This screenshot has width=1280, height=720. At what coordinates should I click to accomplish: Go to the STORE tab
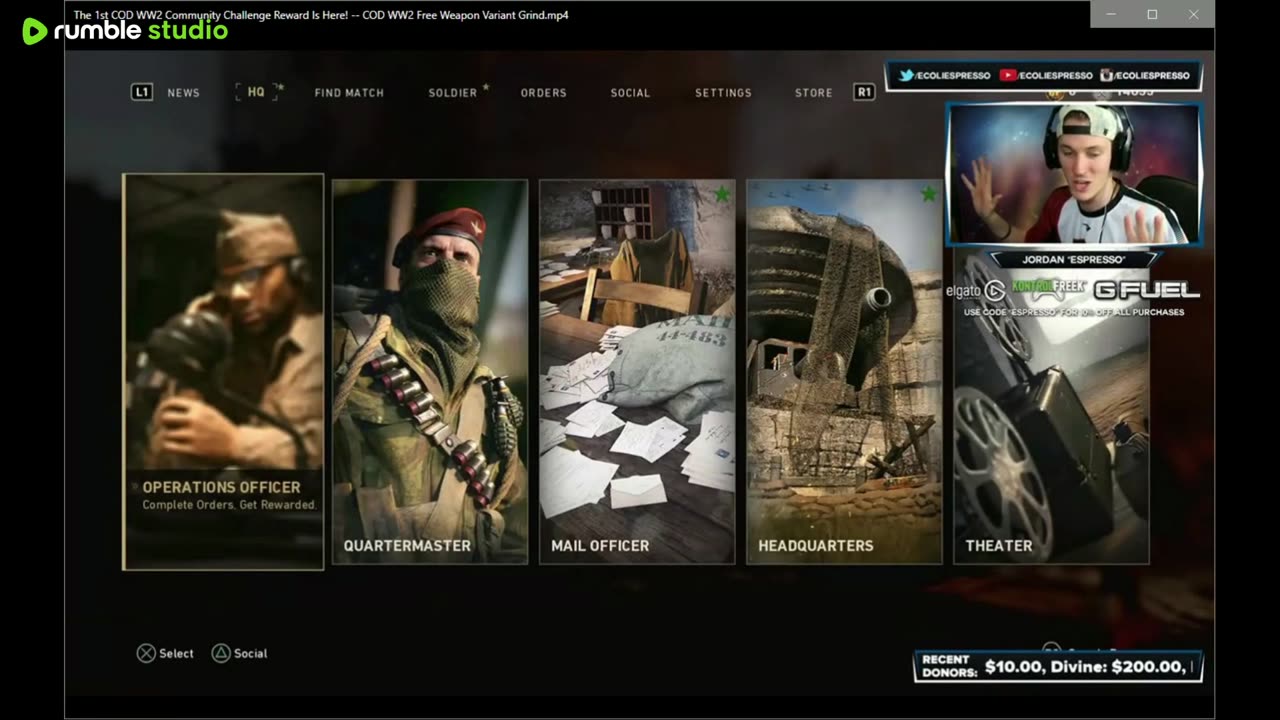814,93
